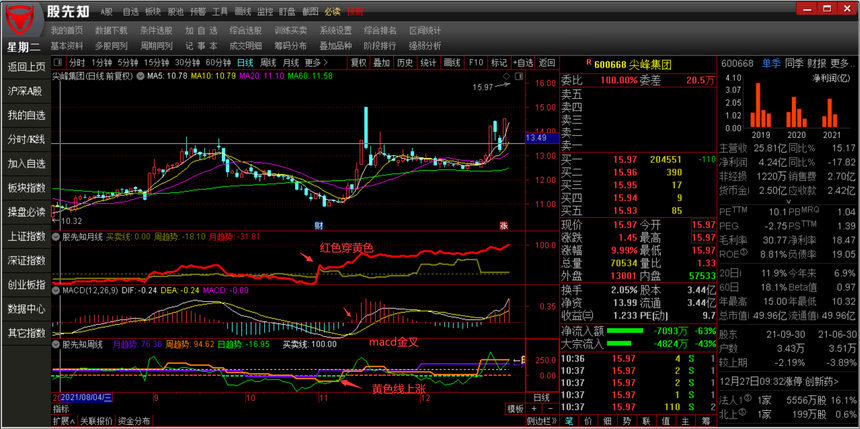This screenshot has height=429, width=860.
Task: Click the 复权 button
Action: tap(358, 63)
